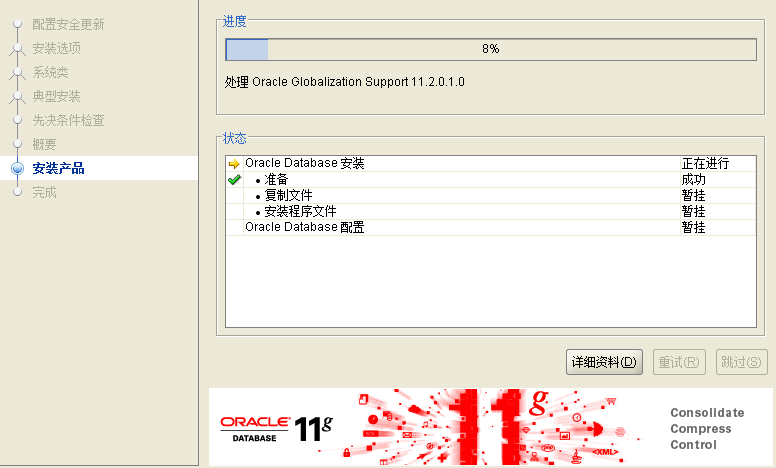Select the 复制文件 status row

click(x=490, y=195)
